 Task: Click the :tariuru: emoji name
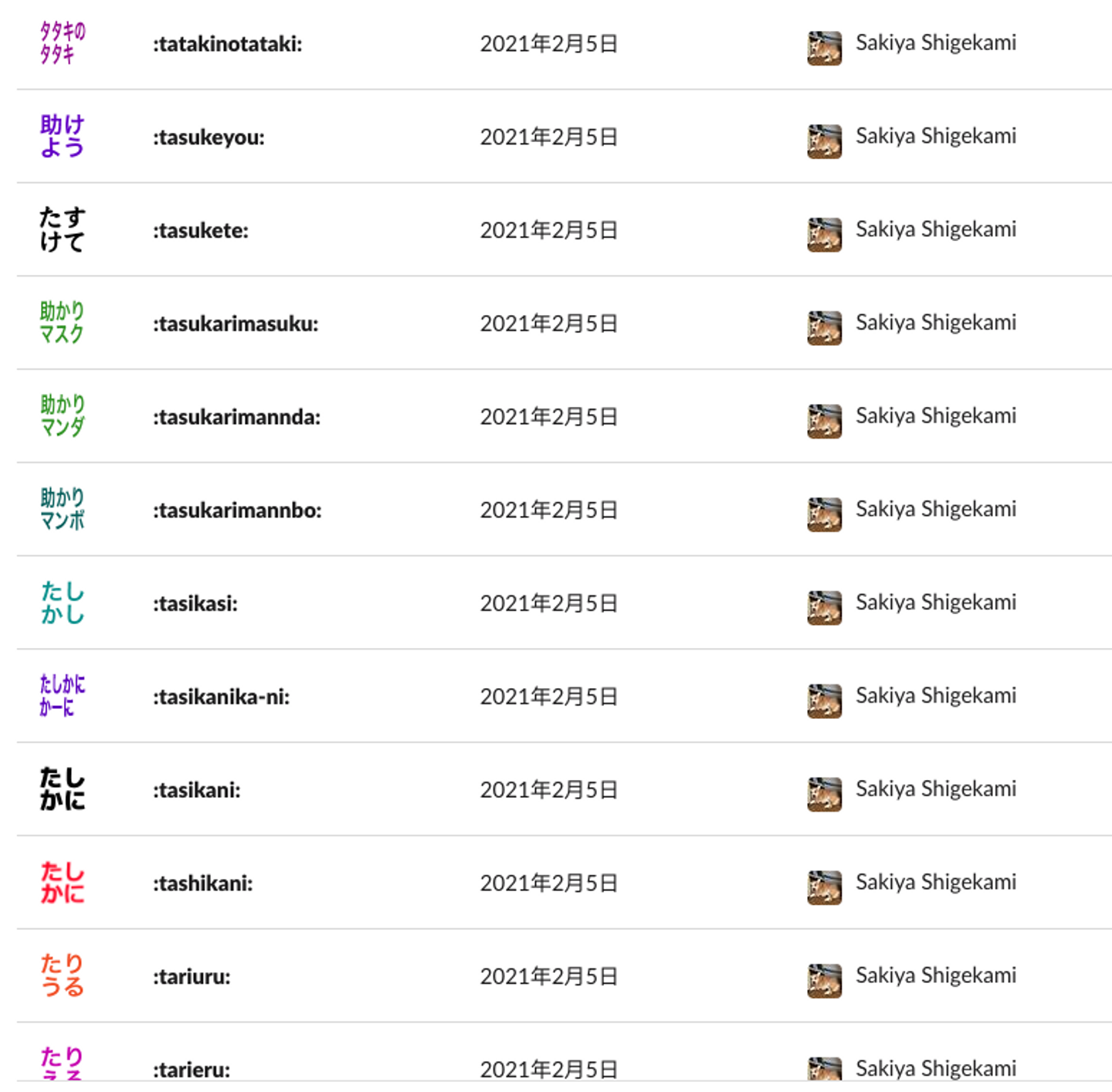pos(192,977)
